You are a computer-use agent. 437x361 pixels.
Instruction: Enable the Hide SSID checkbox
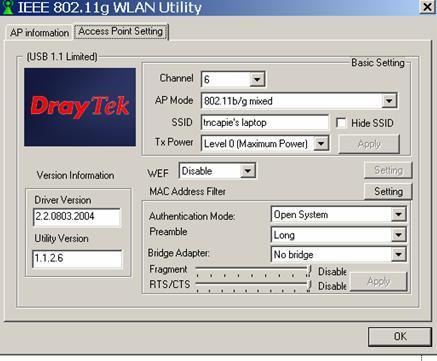[341, 123]
